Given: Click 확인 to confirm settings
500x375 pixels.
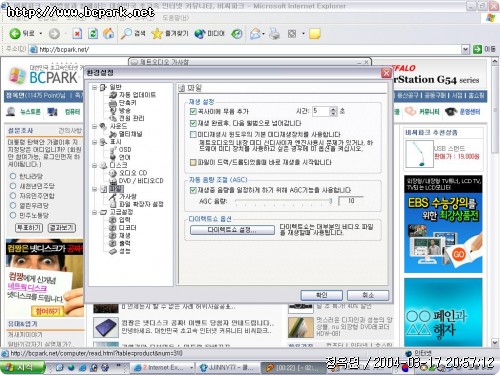Looking at the screenshot, I should pos(321,295).
